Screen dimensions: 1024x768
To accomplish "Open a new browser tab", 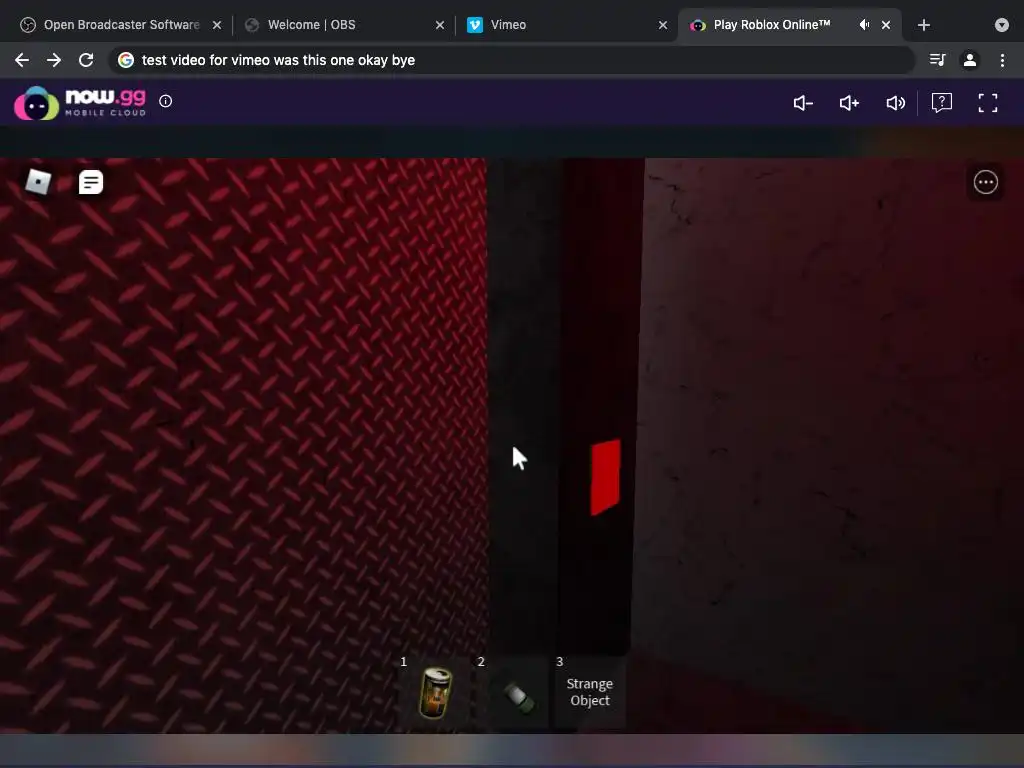I will 923,25.
